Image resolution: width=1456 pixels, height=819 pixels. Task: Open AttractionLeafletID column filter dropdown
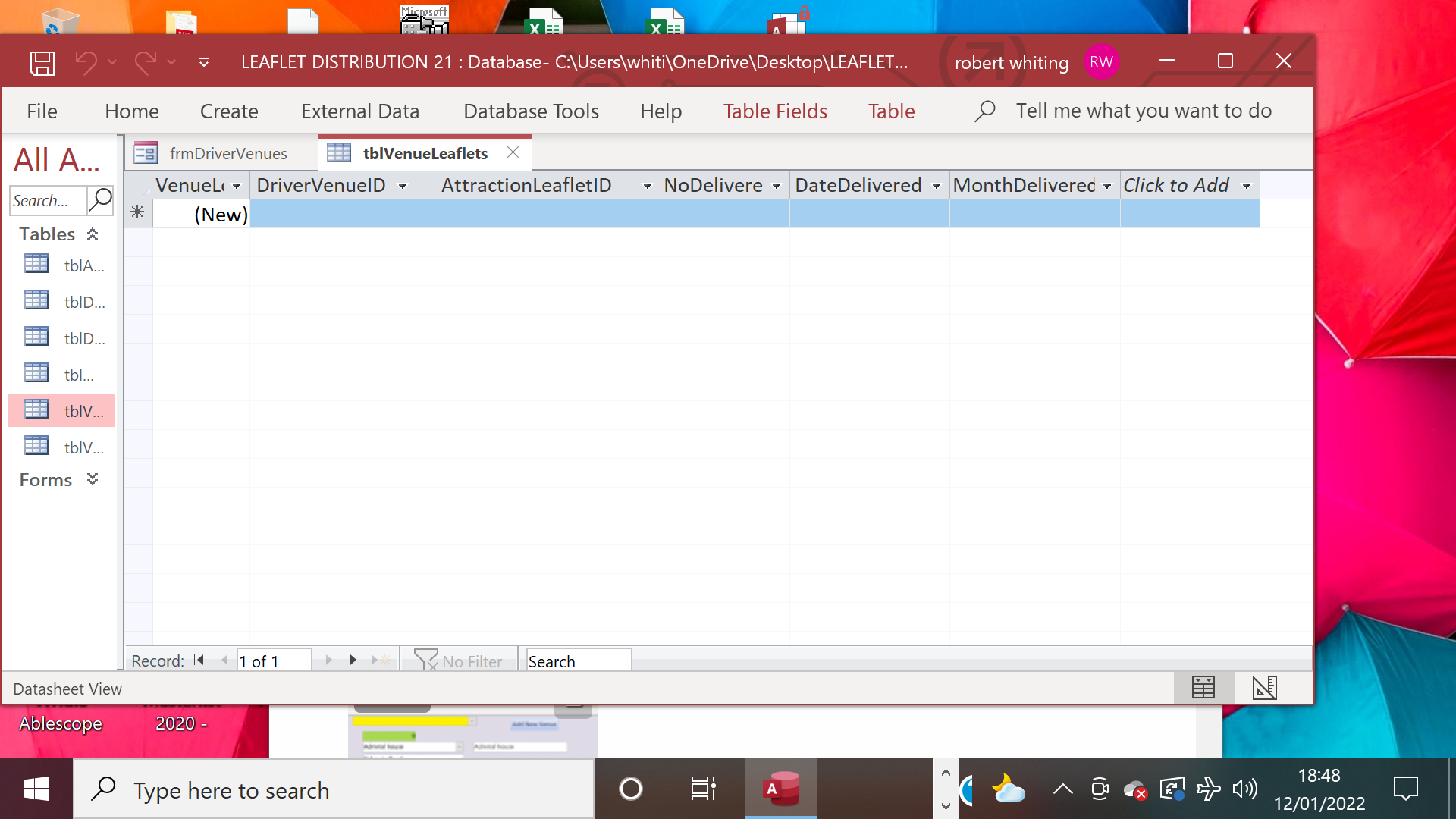(x=647, y=187)
